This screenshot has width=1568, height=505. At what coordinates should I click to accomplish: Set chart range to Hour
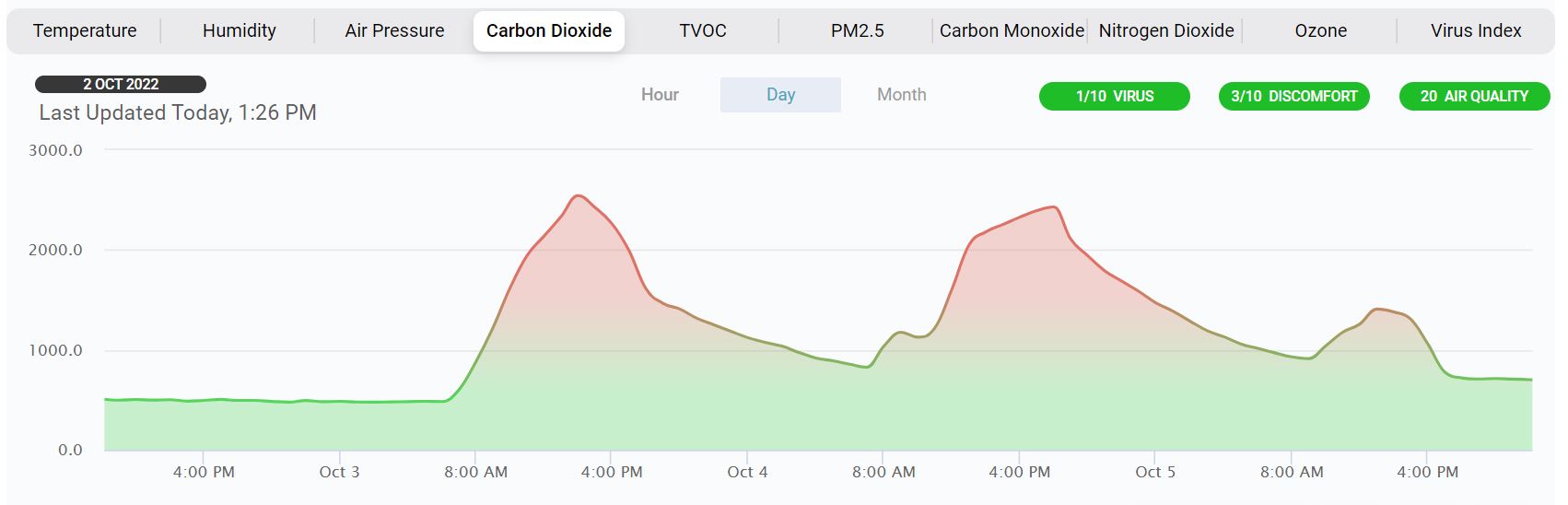click(x=660, y=95)
